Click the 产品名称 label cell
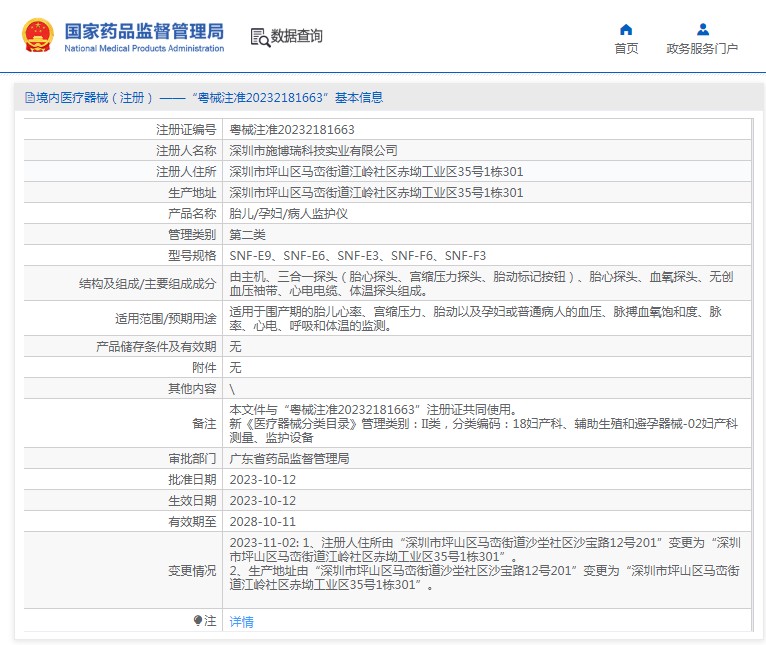766x645 pixels. pyautogui.click(x=123, y=214)
